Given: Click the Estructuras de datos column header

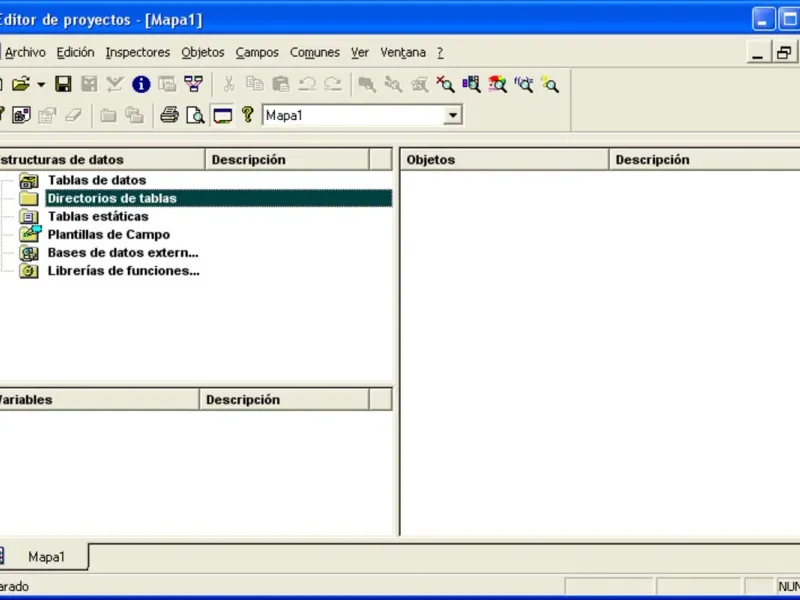Looking at the screenshot, I should [x=102, y=160].
